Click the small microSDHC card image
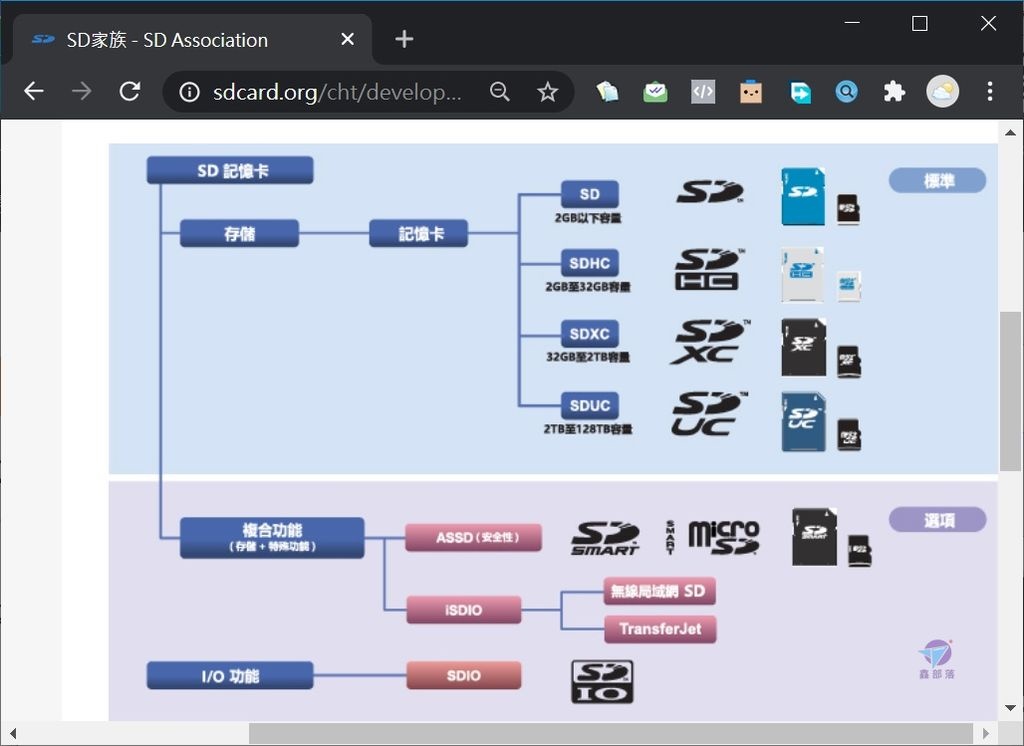Viewport: 1024px width, 746px height. point(849,286)
